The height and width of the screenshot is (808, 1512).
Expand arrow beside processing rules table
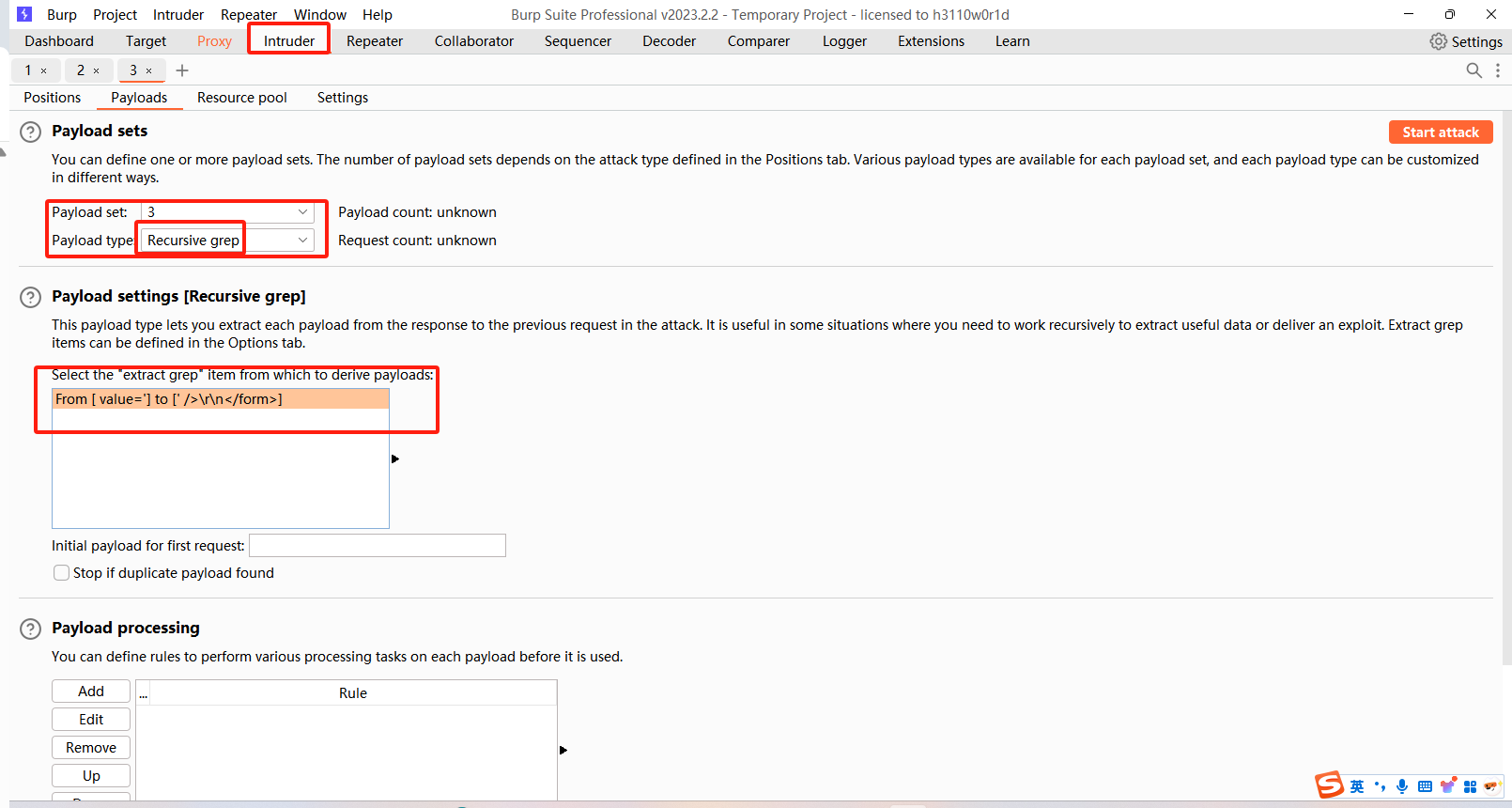coord(563,751)
